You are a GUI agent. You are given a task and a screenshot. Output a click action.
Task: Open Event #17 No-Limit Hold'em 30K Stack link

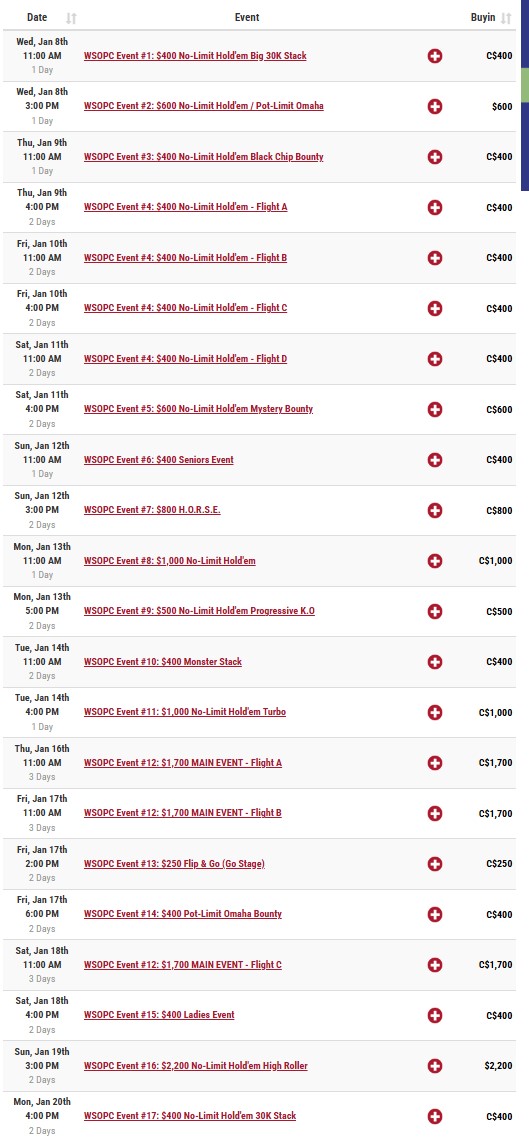[190, 1116]
